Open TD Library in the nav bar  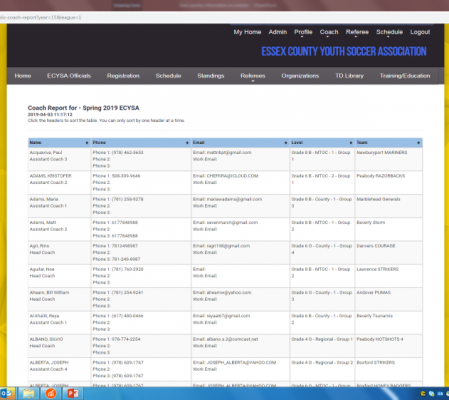(x=349, y=76)
